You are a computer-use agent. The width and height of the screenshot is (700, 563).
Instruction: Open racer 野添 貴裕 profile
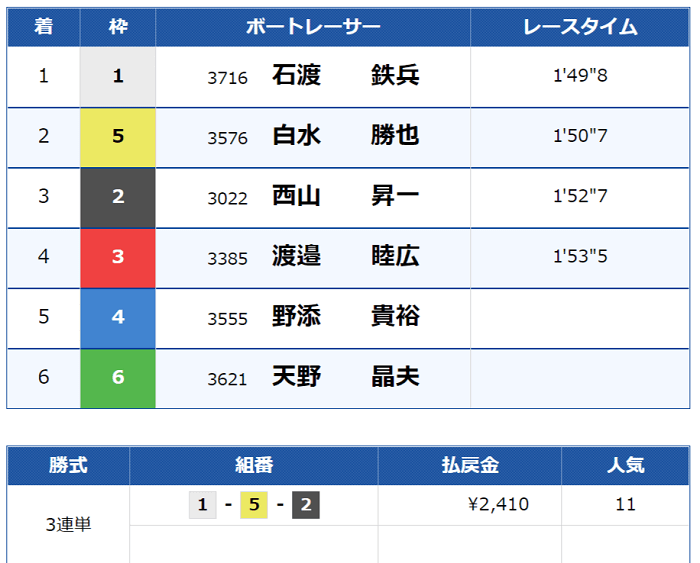pos(345,317)
